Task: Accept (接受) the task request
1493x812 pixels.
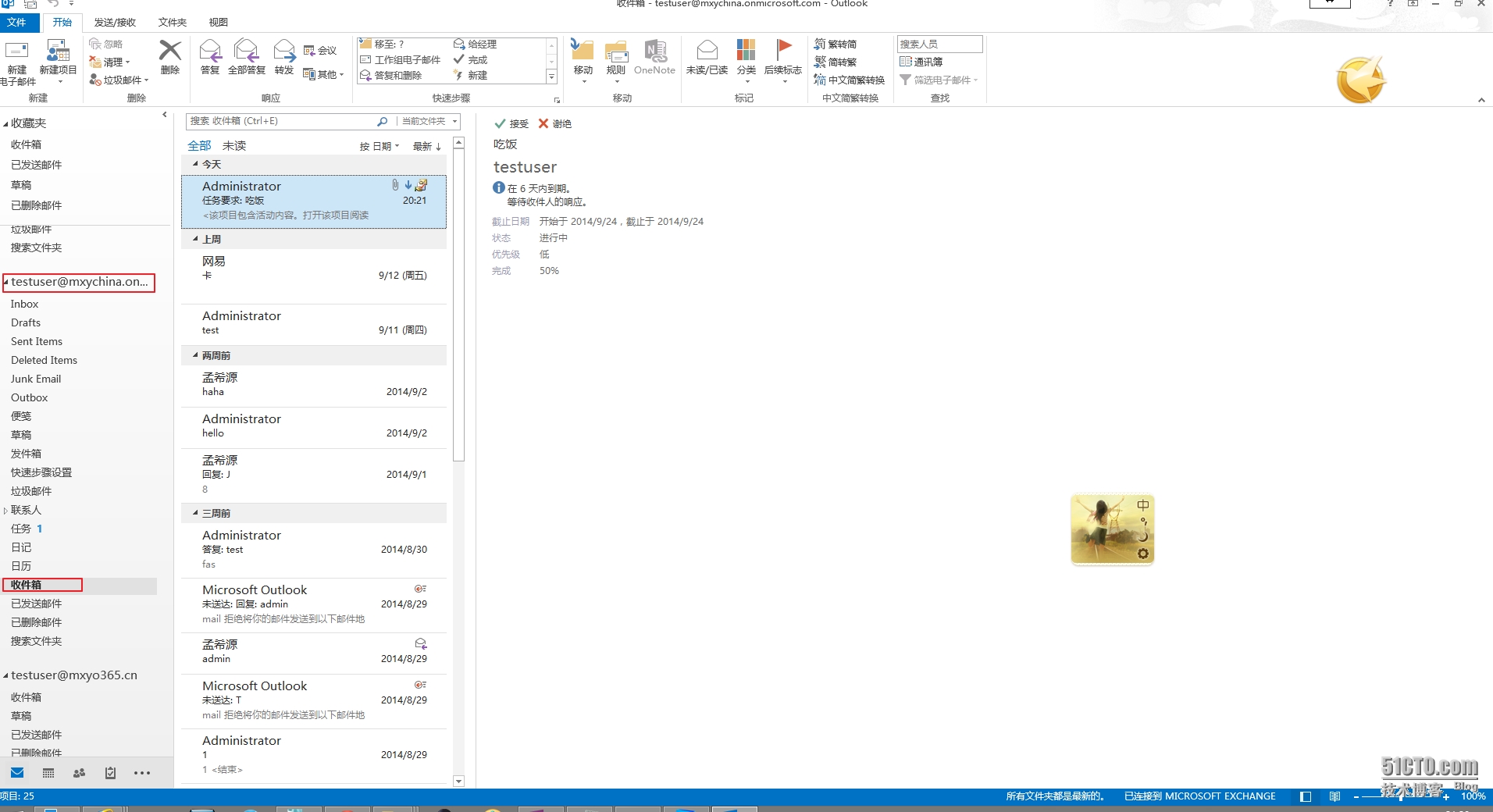Action: tap(511, 124)
